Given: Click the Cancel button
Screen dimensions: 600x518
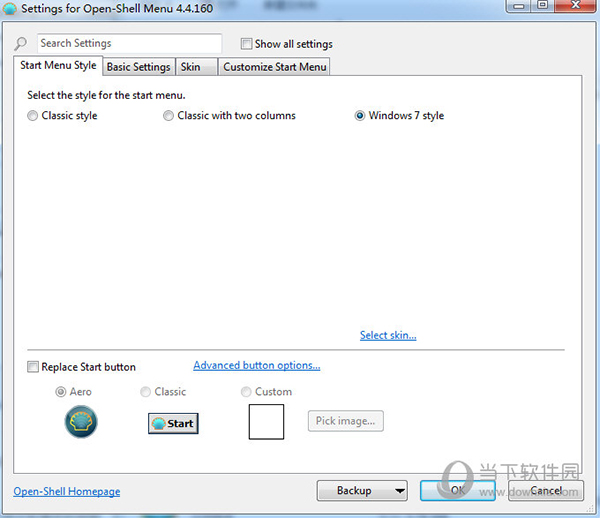Looking at the screenshot, I should [546, 490].
